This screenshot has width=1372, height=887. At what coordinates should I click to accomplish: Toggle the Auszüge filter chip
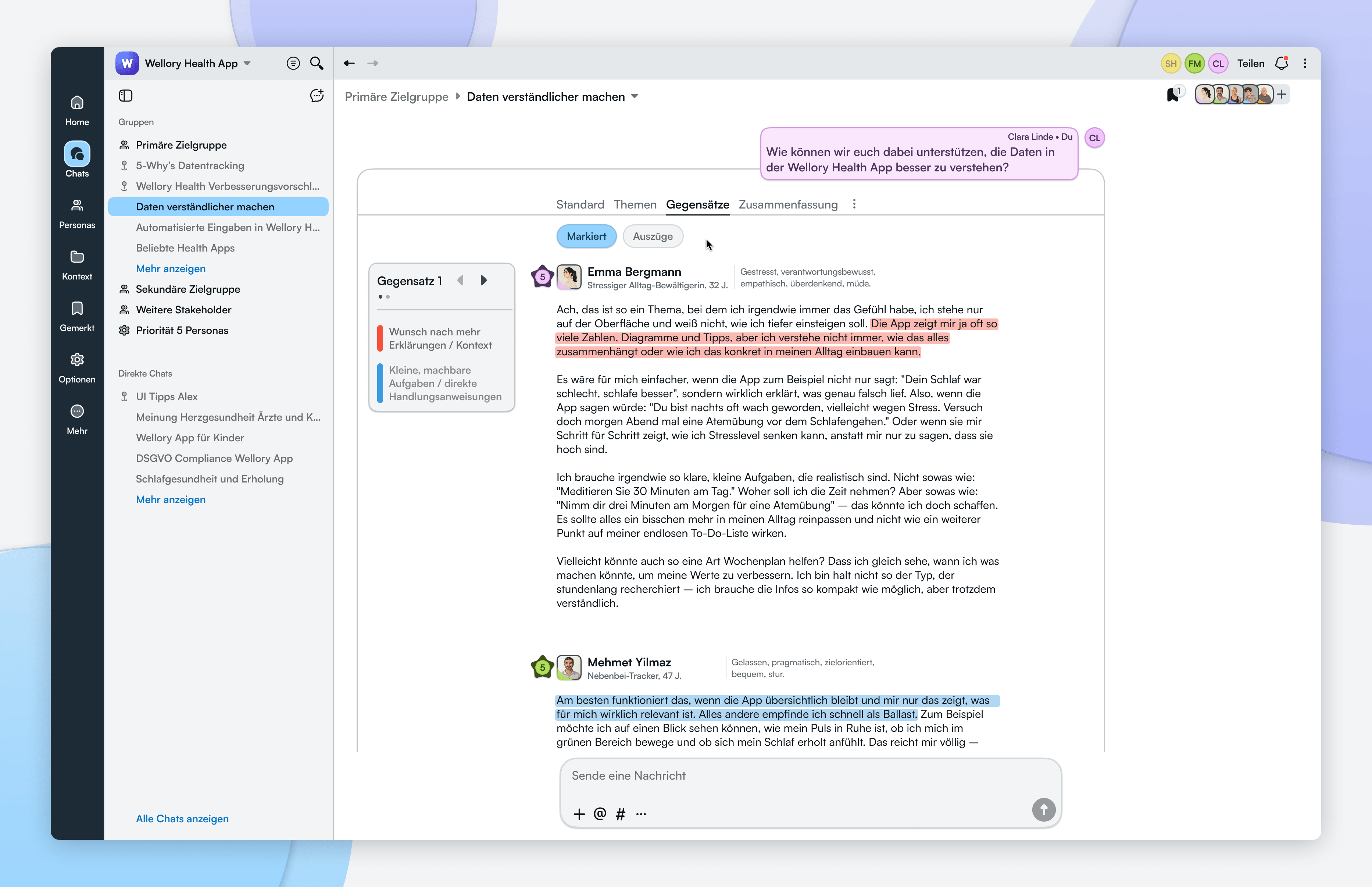653,236
